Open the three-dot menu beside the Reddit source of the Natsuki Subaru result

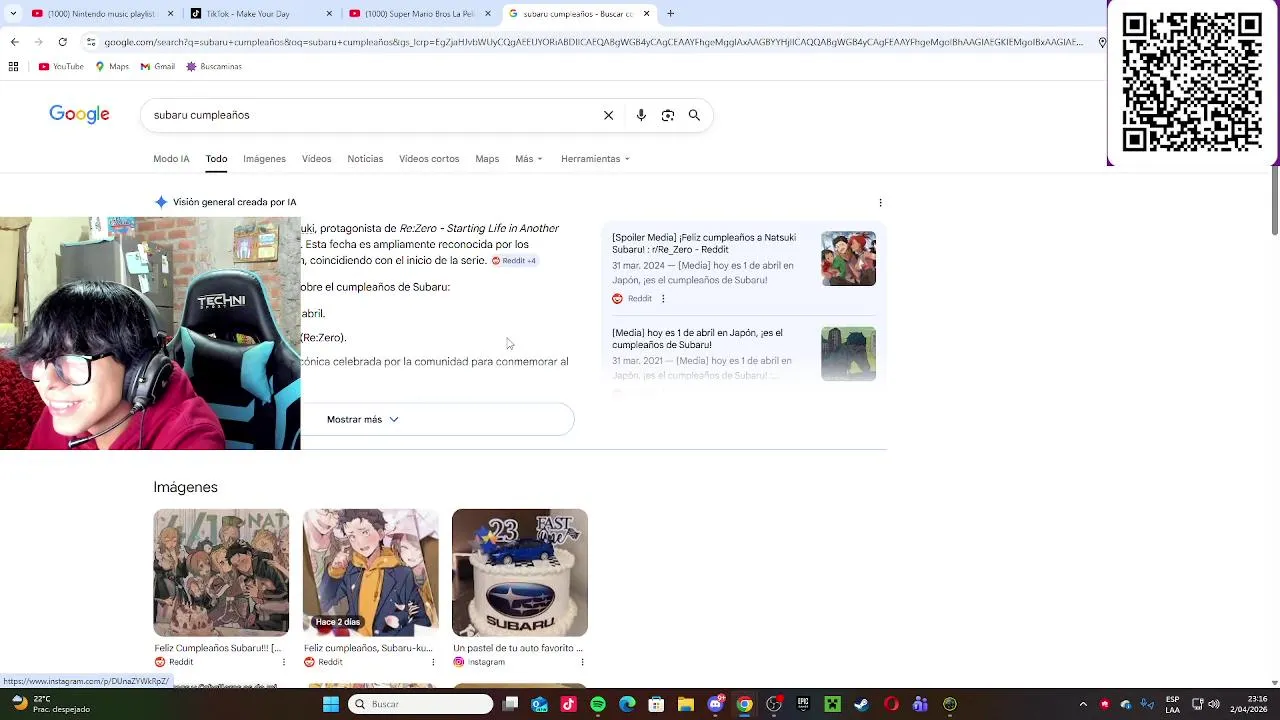pos(662,298)
